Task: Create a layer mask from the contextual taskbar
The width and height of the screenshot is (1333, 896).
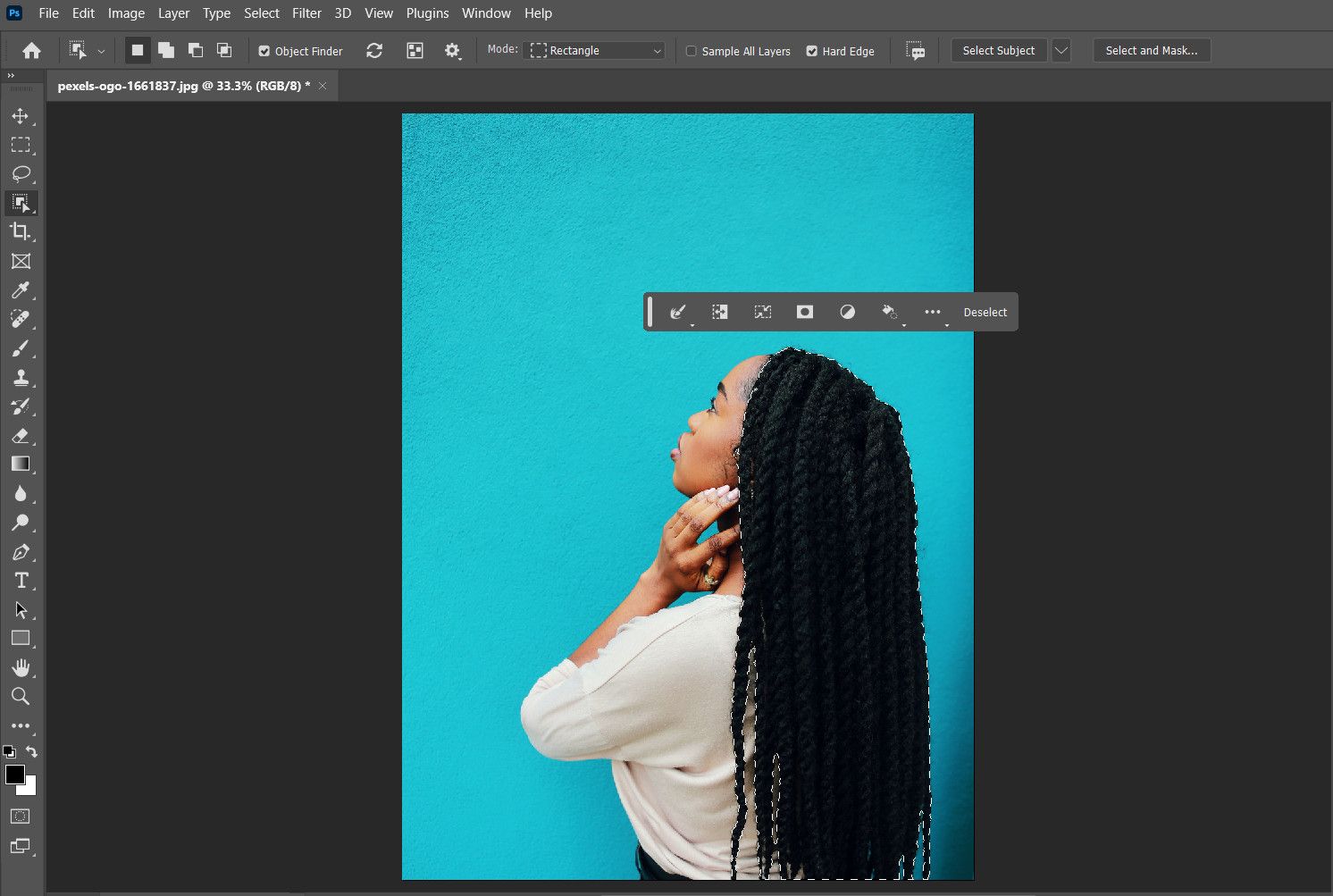Action: tap(804, 312)
